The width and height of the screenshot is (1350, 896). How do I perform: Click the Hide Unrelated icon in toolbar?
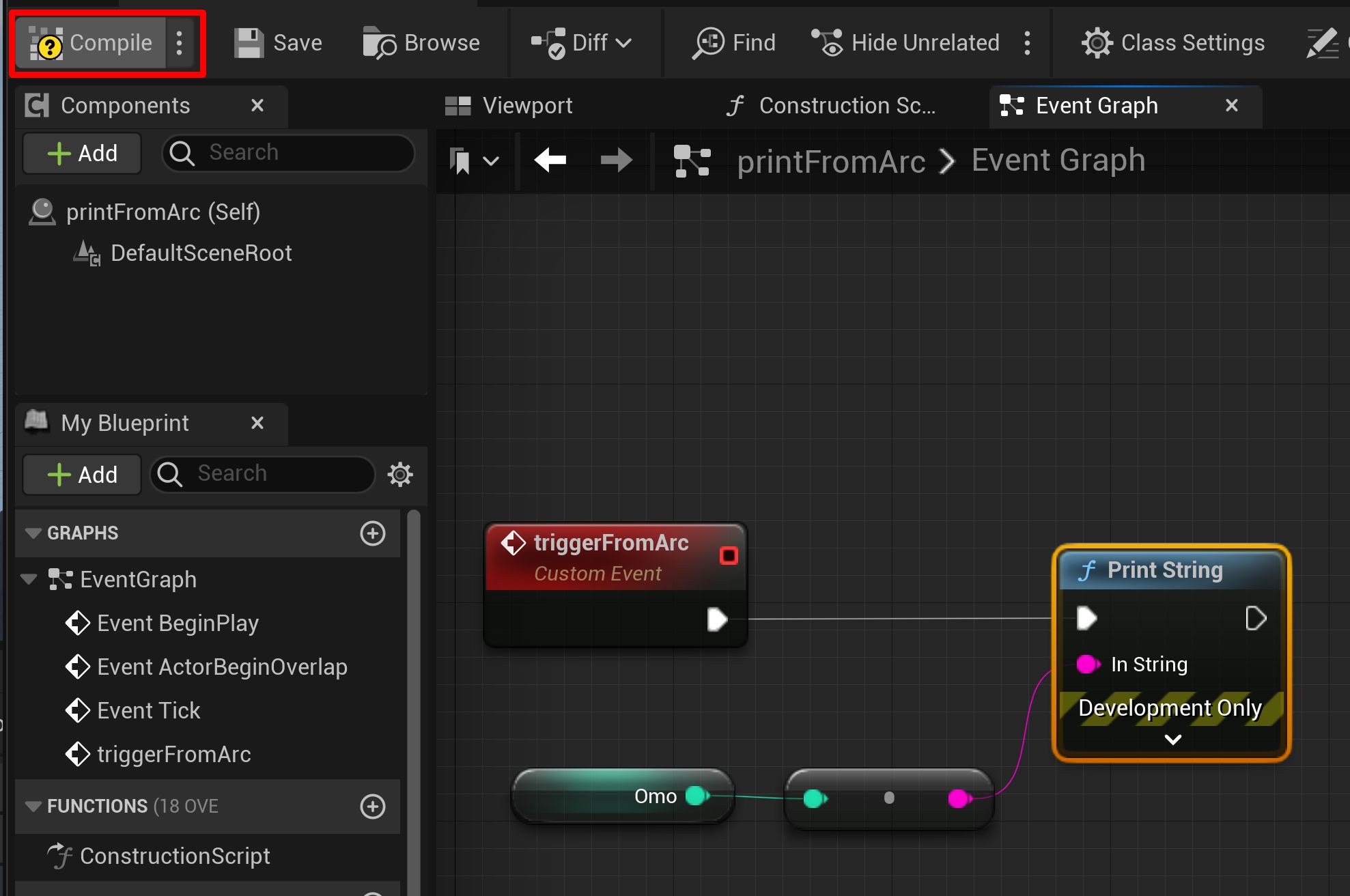tap(826, 43)
